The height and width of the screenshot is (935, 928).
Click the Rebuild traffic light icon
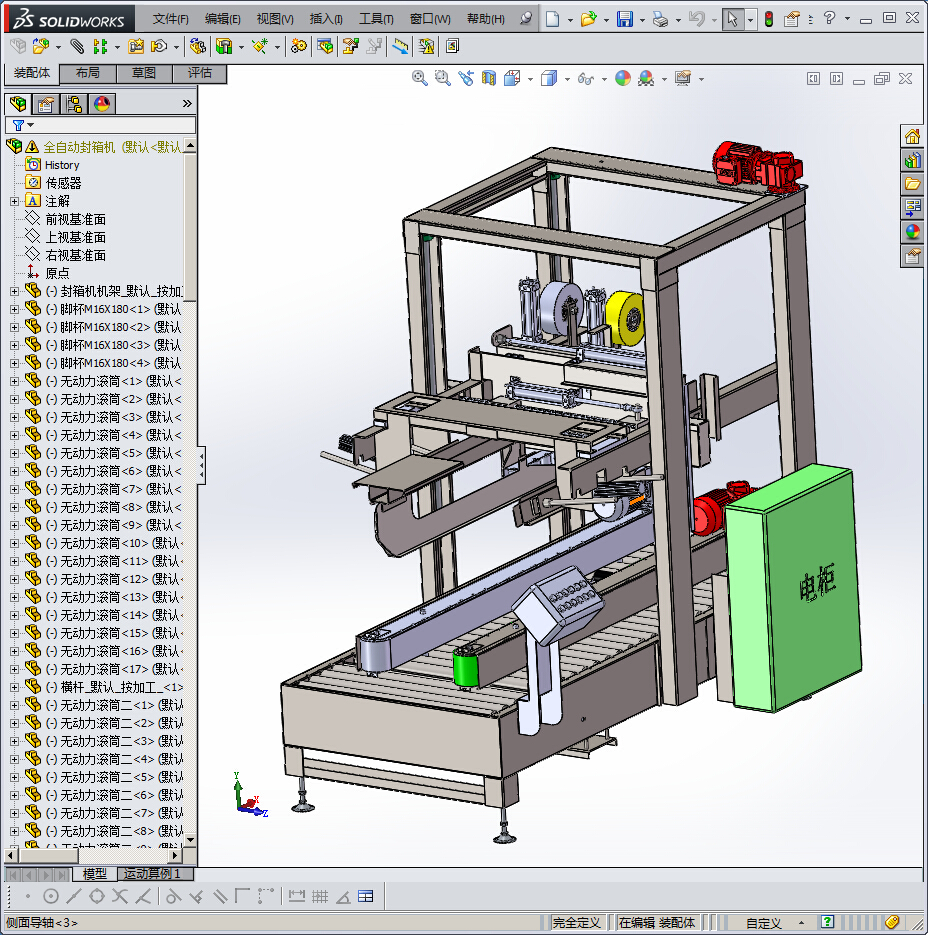pos(768,19)
